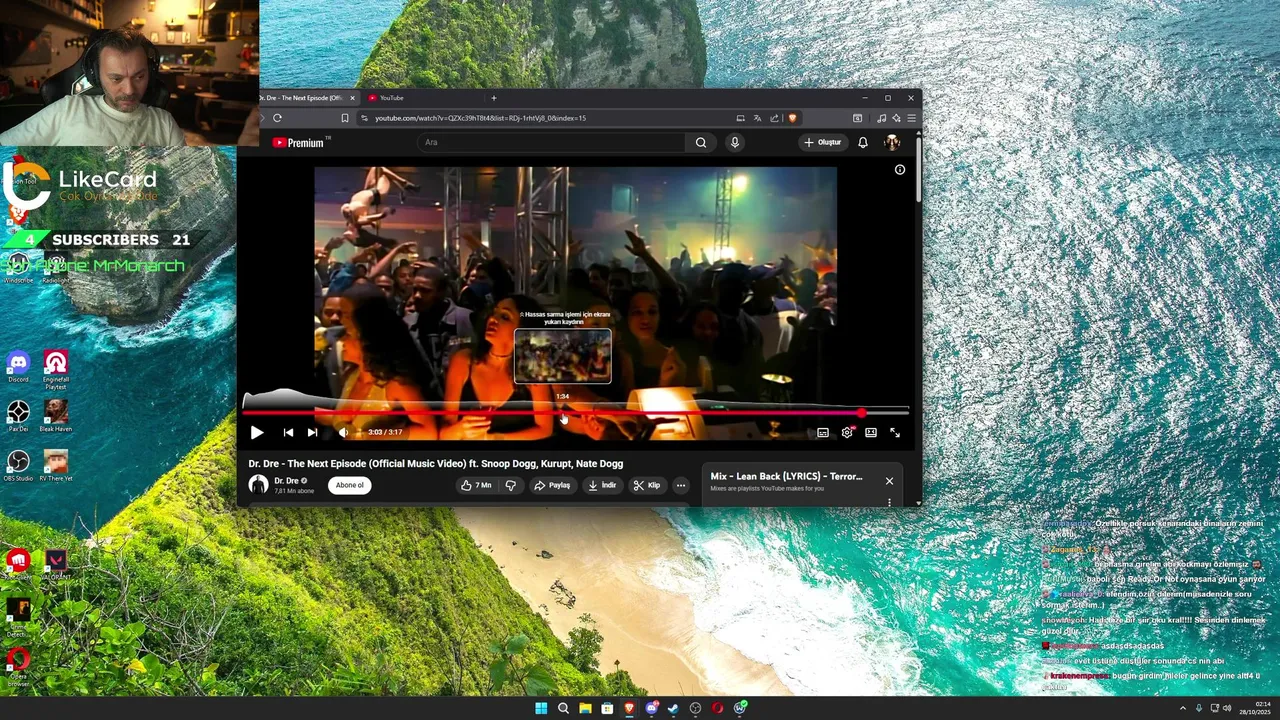Like the video with 7 Mn thumbs-up

tap(476, 485)
